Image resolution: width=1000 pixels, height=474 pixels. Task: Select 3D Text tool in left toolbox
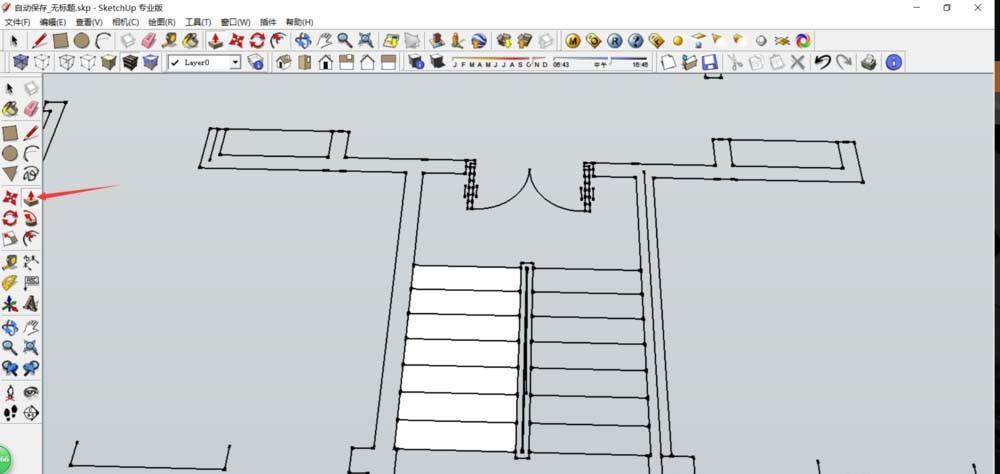(31, 304)
